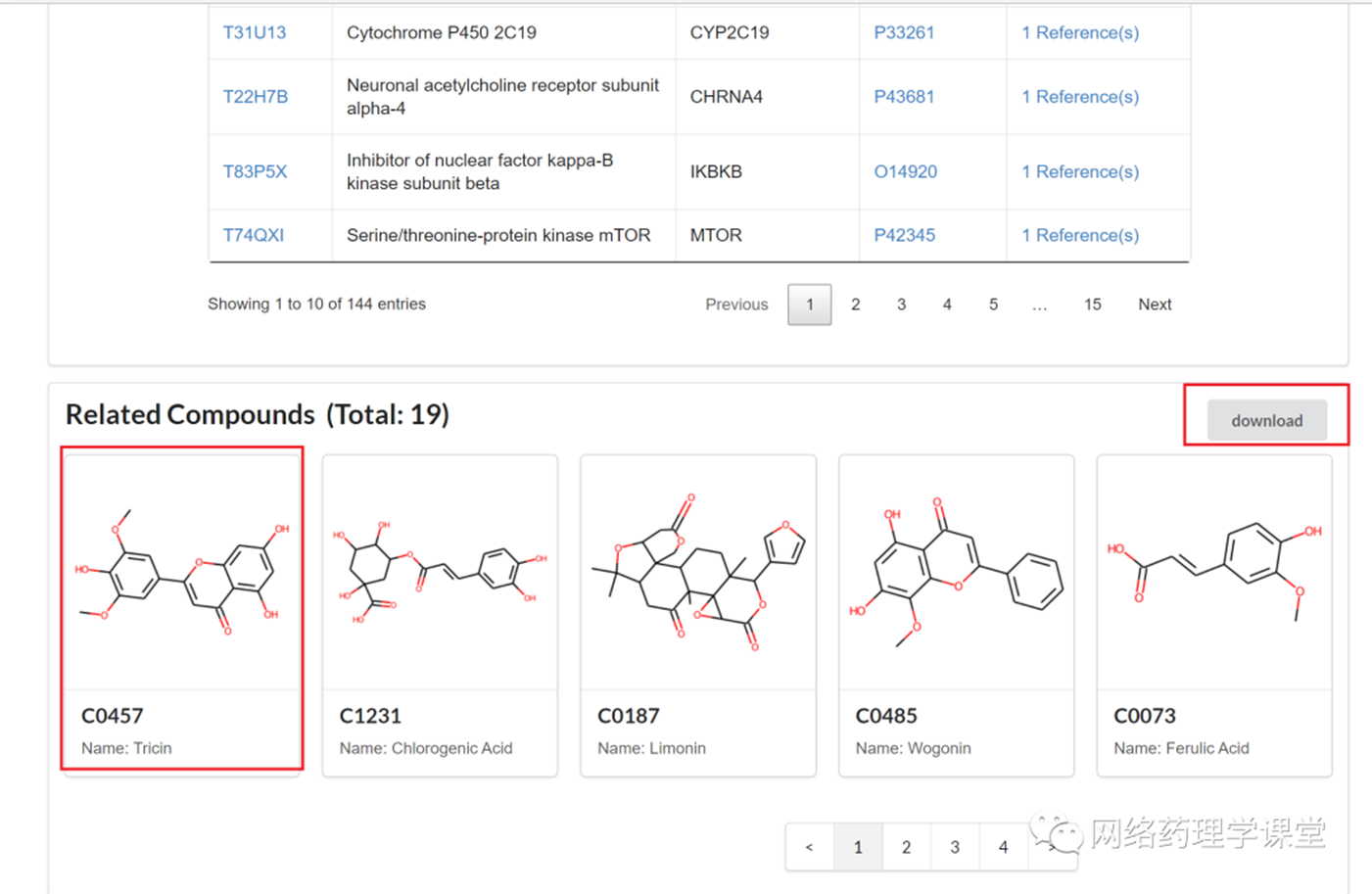The width and height of the screenshot is (1372, 894).
Task: View the Wogonin C0485 compound card
Action: (956, 615)
